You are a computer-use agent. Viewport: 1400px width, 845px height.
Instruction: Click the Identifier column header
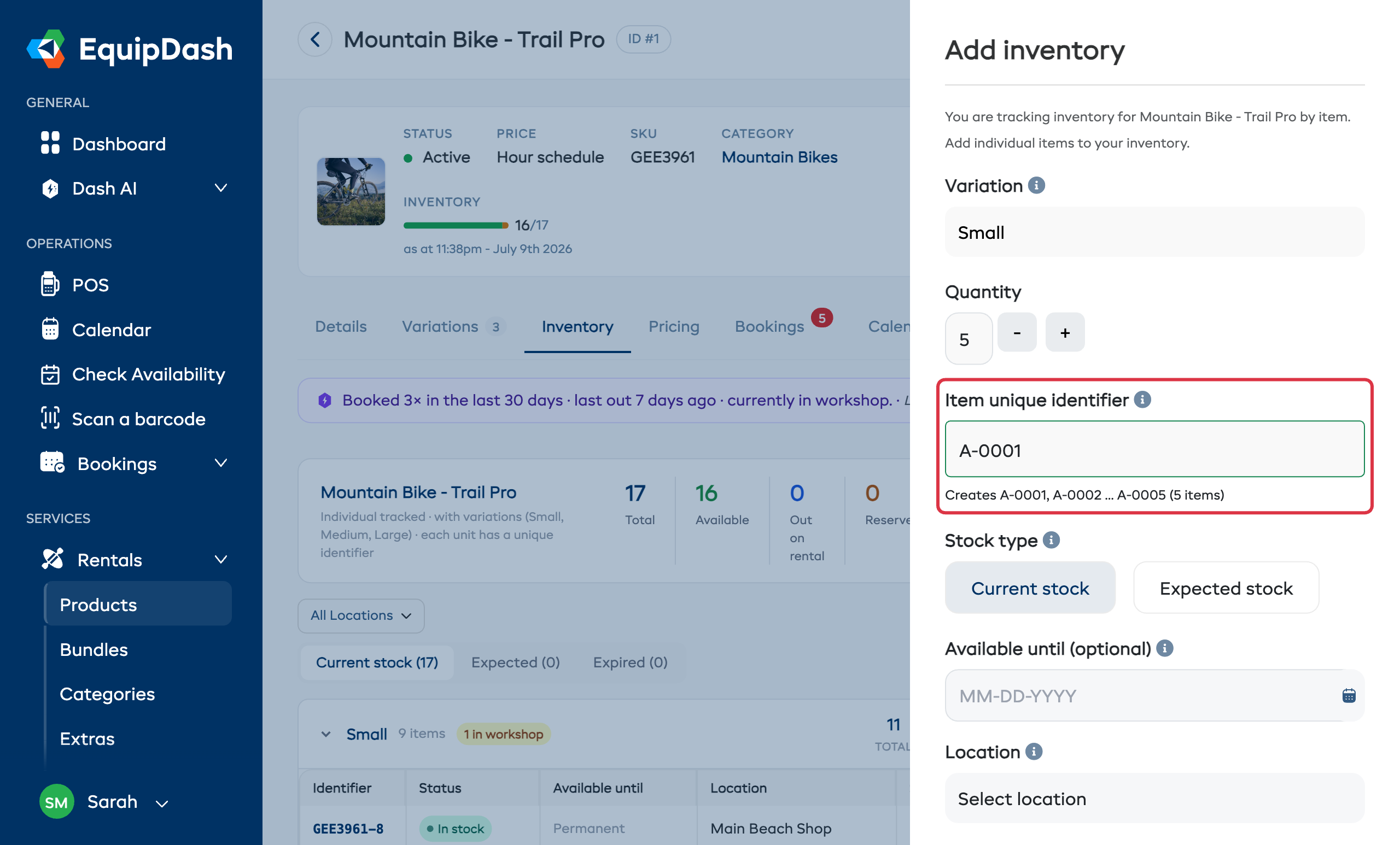pos(341,788)
